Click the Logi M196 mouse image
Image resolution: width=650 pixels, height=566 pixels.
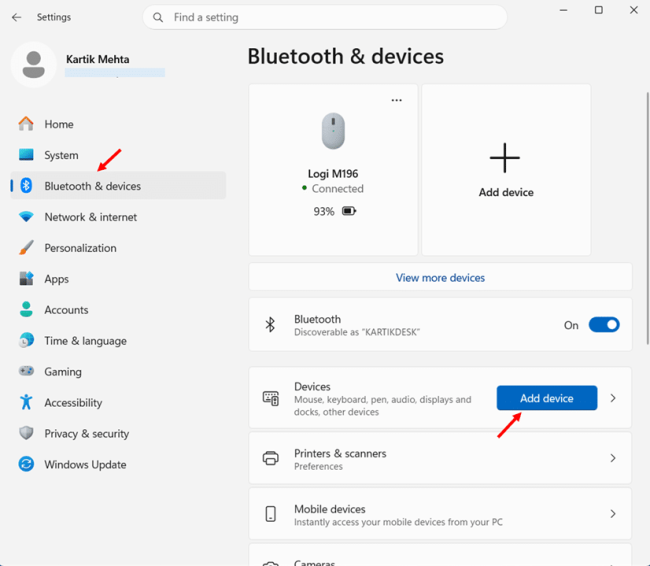click(x=333, y=131)
